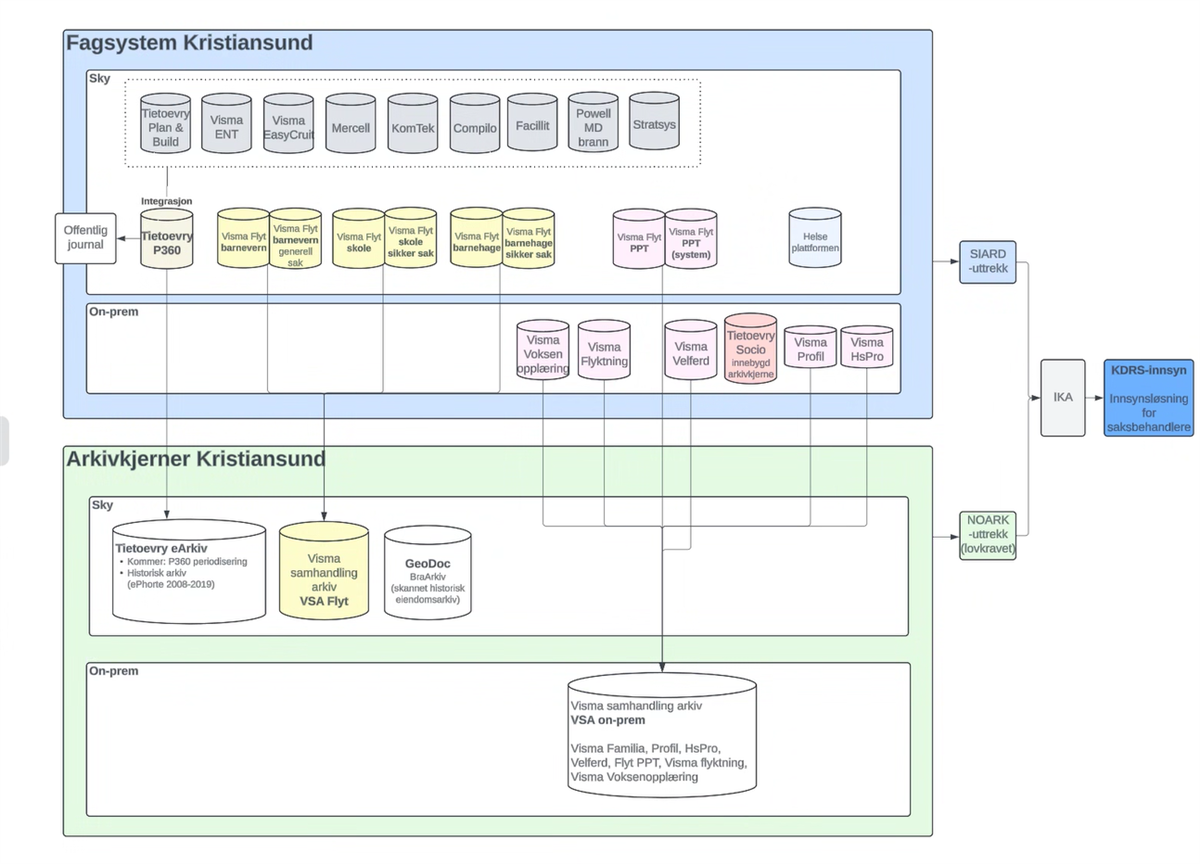Click the On-prem label in Arkivkjerner

[113, 671]
